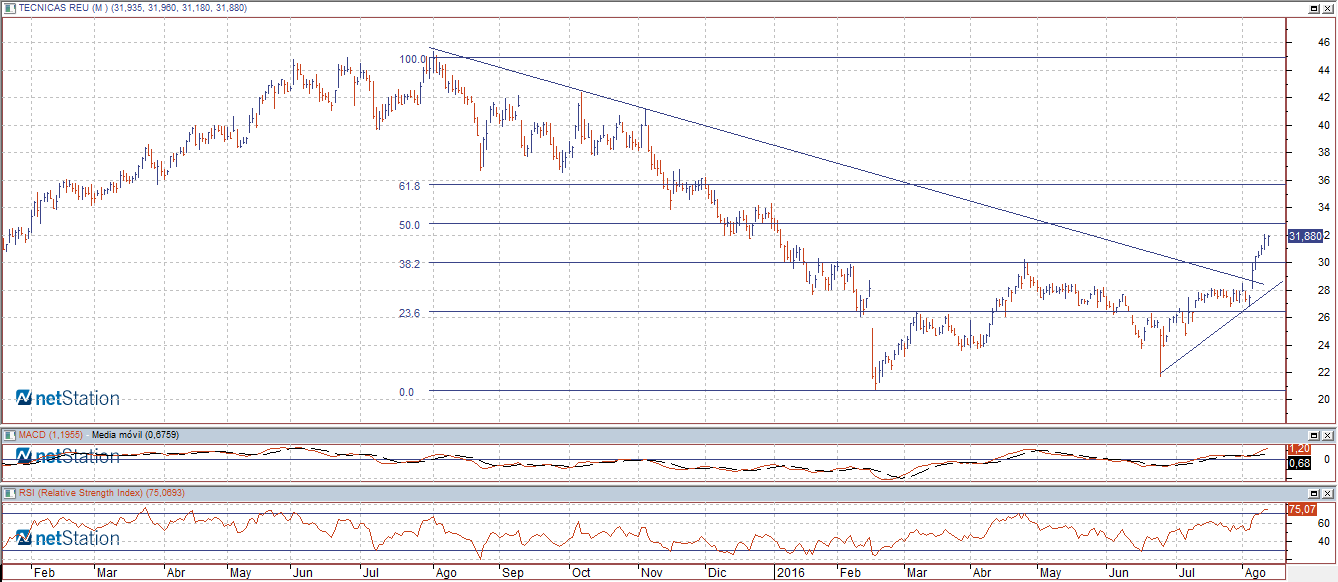Select the TECNICAS REU (M) title text
1338x582 pixels.
63,8
